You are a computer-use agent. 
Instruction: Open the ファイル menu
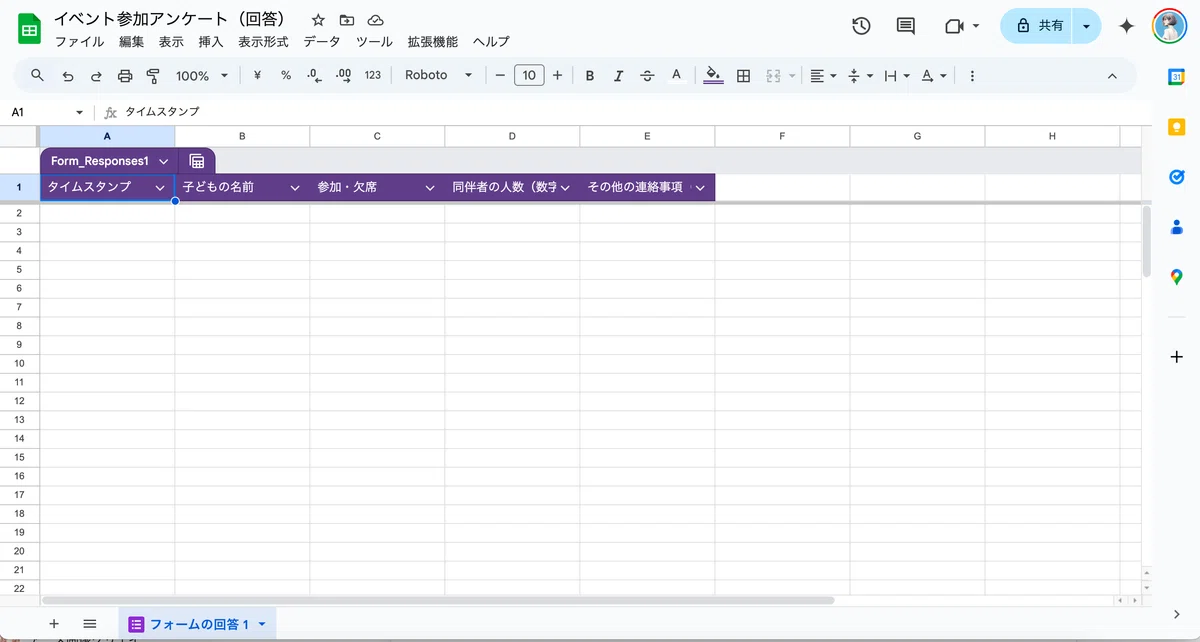(79, 42)
